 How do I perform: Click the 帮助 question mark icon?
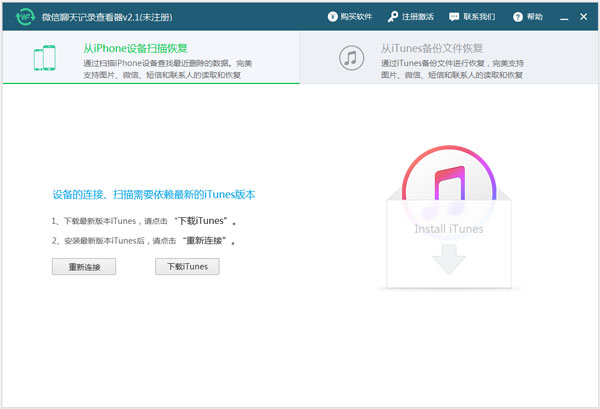pos(518,17)
